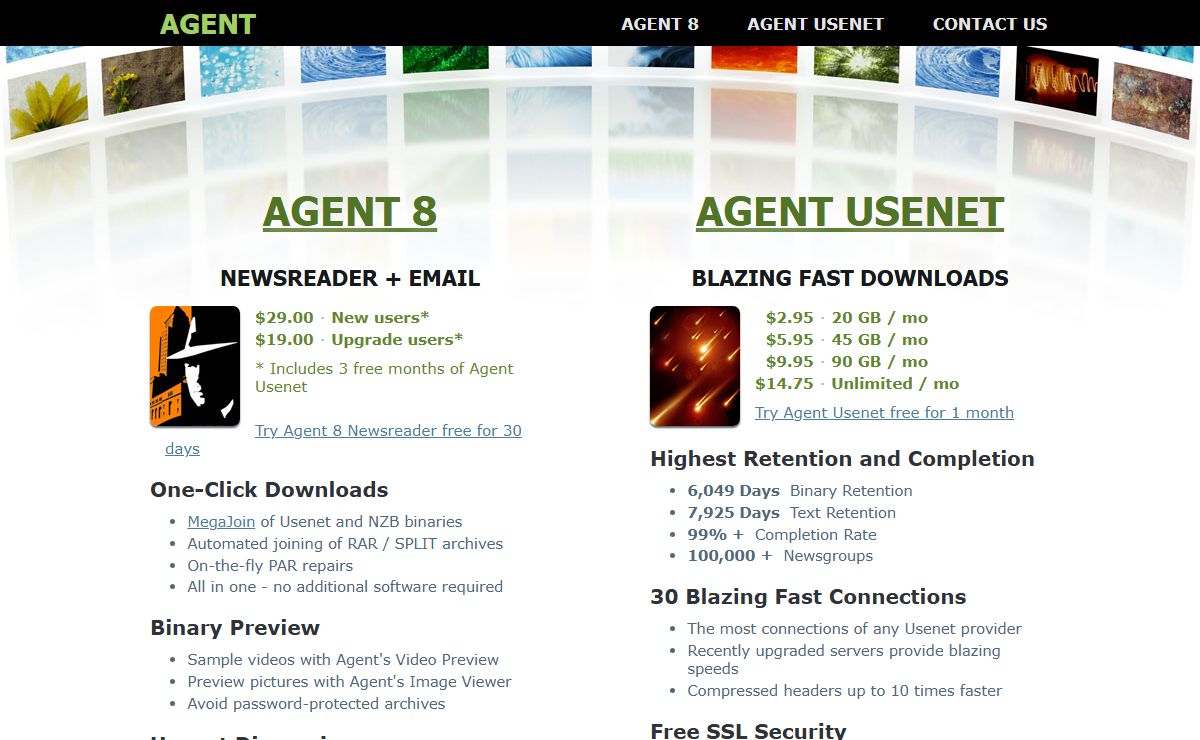
Task: Click the yellow flower banner thumbnail
Action: point(48,100)
